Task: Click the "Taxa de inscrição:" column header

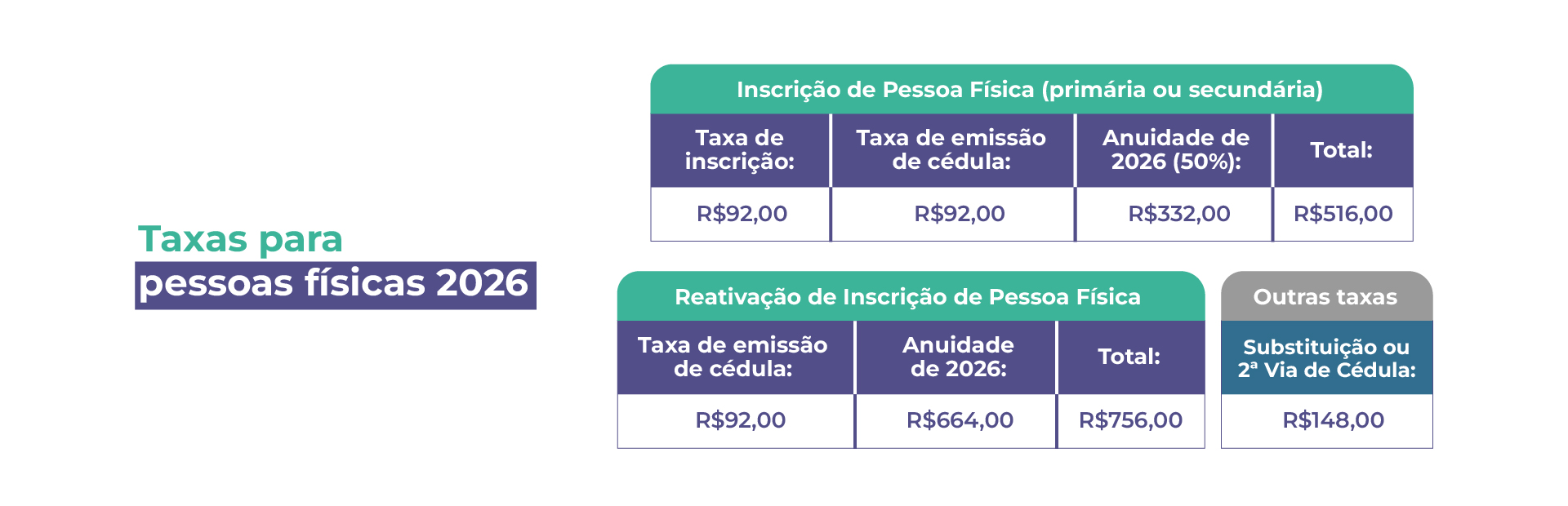Action: tap(739, 149)
